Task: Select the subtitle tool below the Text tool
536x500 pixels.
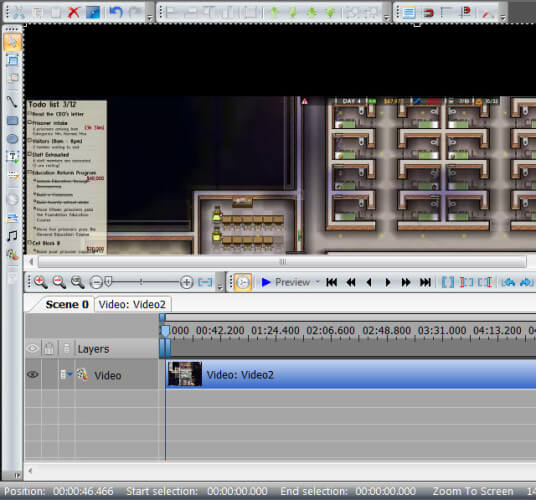Action: coord(13,176)
